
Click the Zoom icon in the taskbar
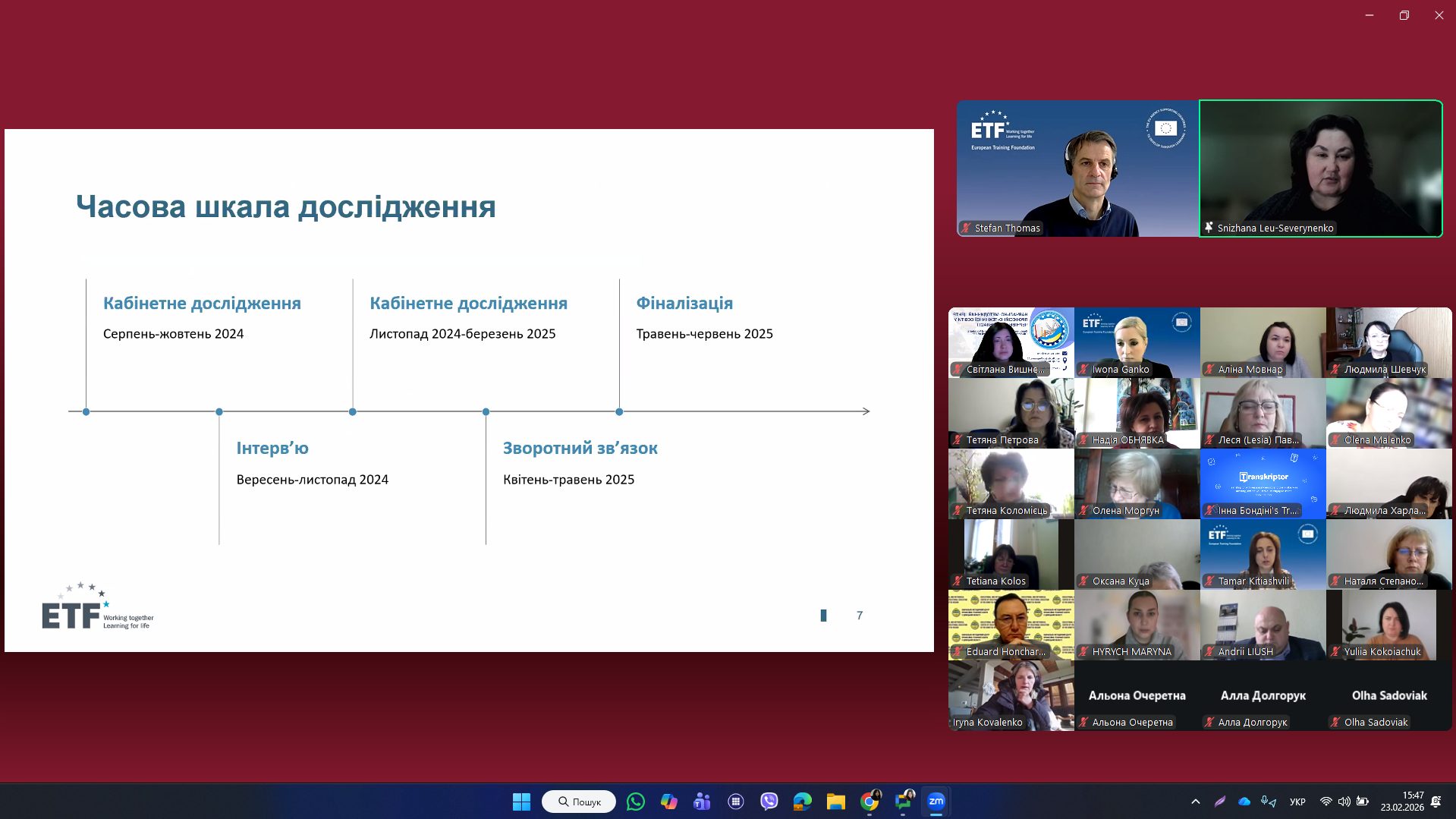[x=936, y=802]
